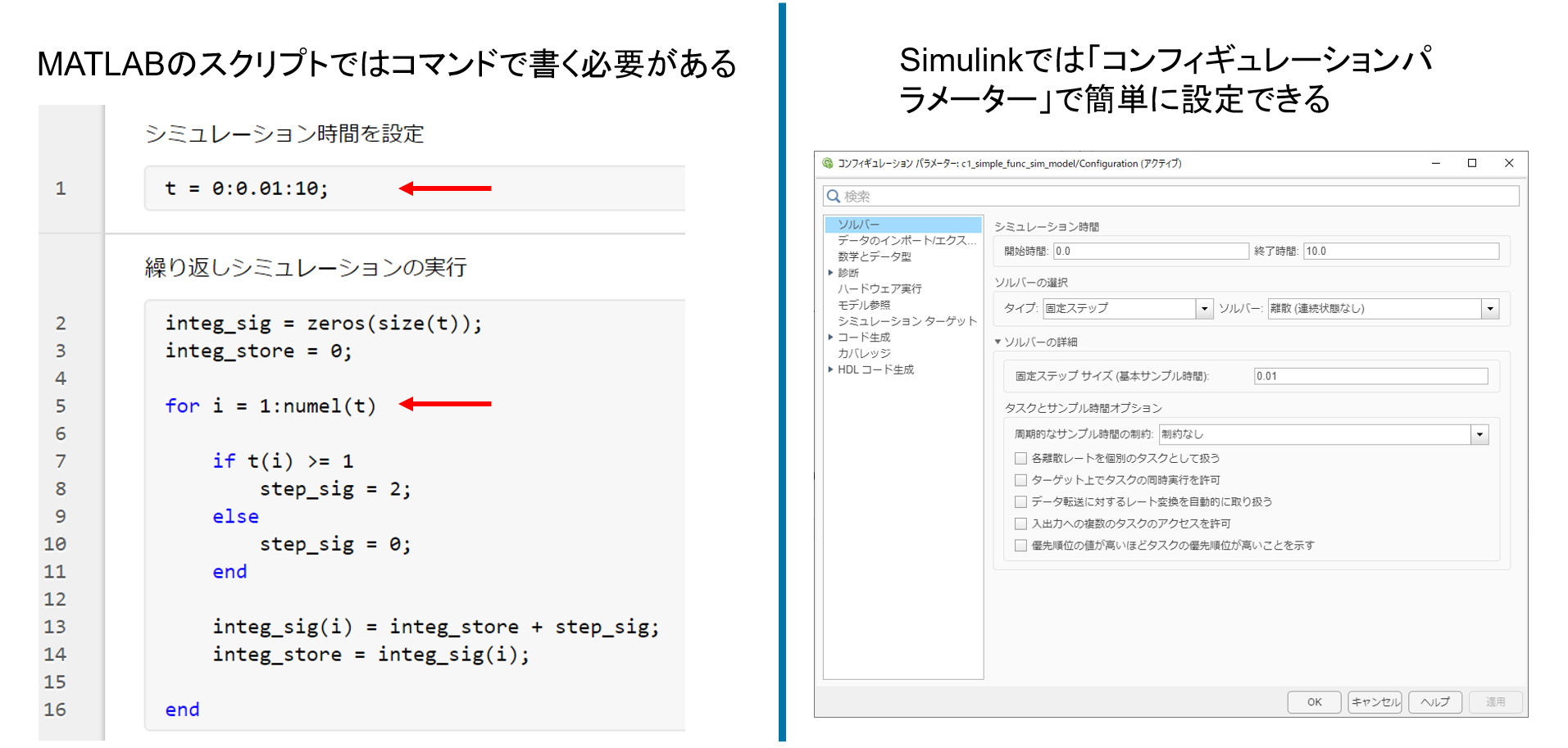Click the step_sig = 0; line

(335, 544)
